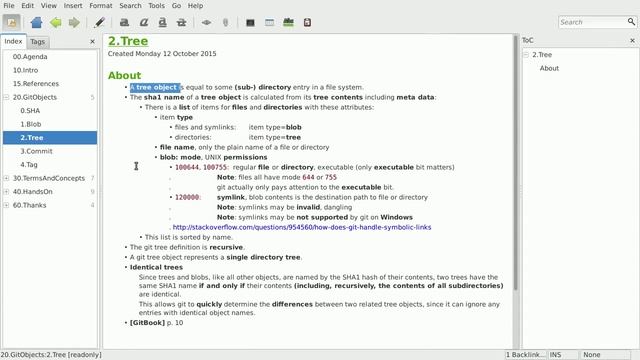This screenshot has width=640, height=360.
Task: Open the Go menu
Action: point(176,6)
